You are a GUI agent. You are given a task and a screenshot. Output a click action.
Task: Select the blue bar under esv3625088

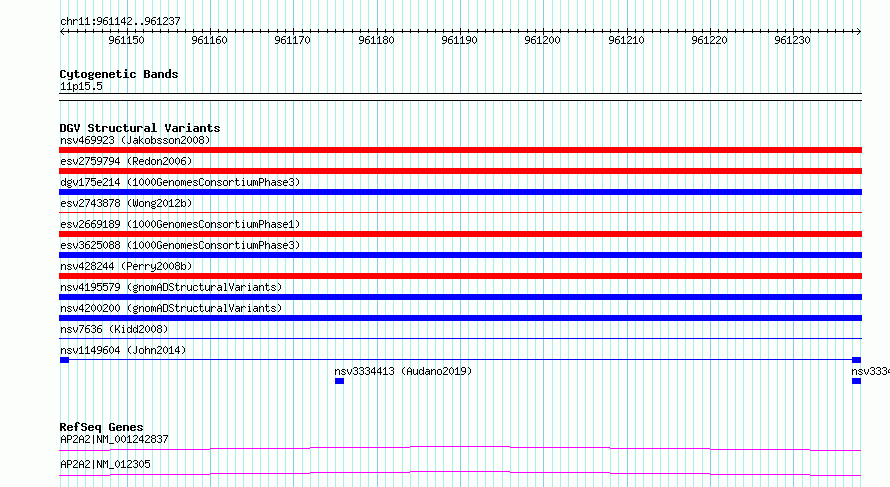460,255
